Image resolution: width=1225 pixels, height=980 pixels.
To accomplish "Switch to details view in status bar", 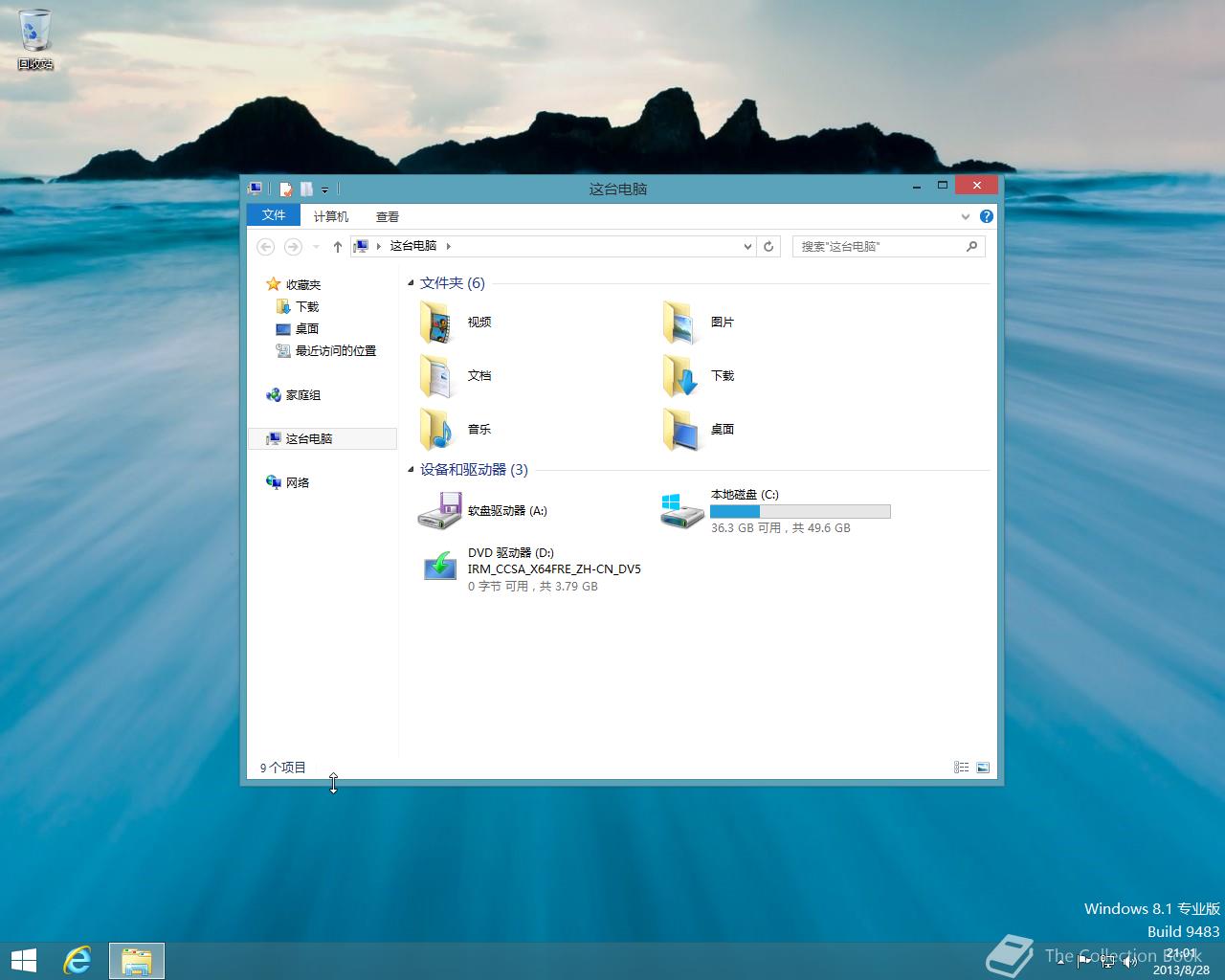I will [962, 768].
